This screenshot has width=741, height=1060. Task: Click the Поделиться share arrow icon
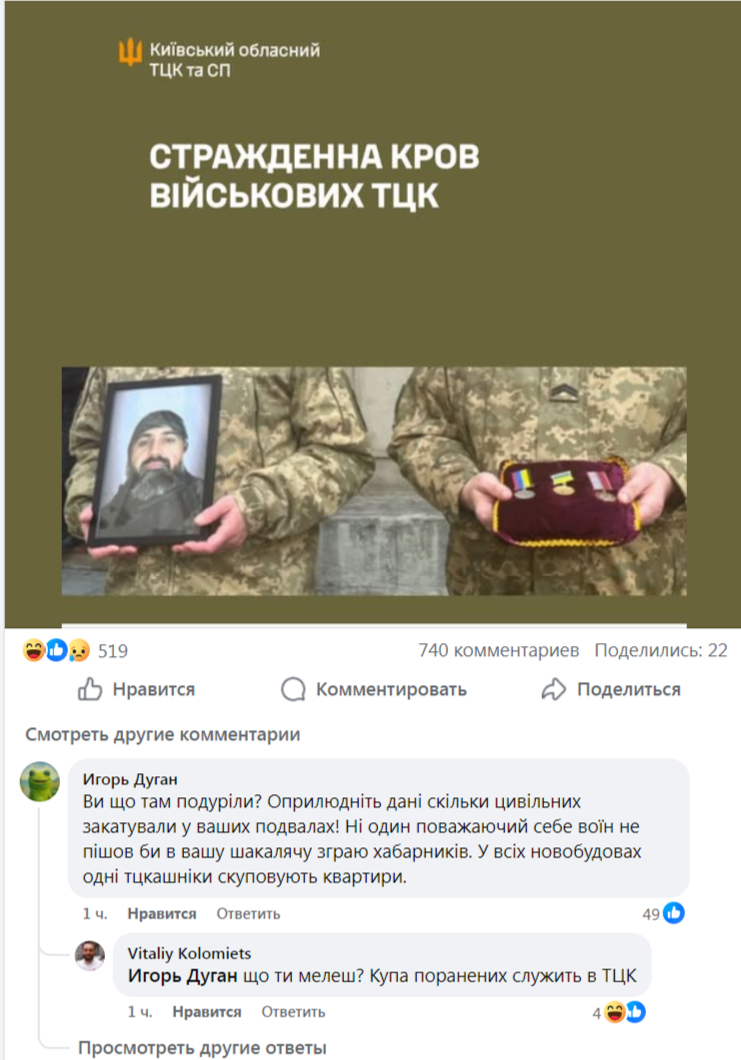(x=554, y=690)
